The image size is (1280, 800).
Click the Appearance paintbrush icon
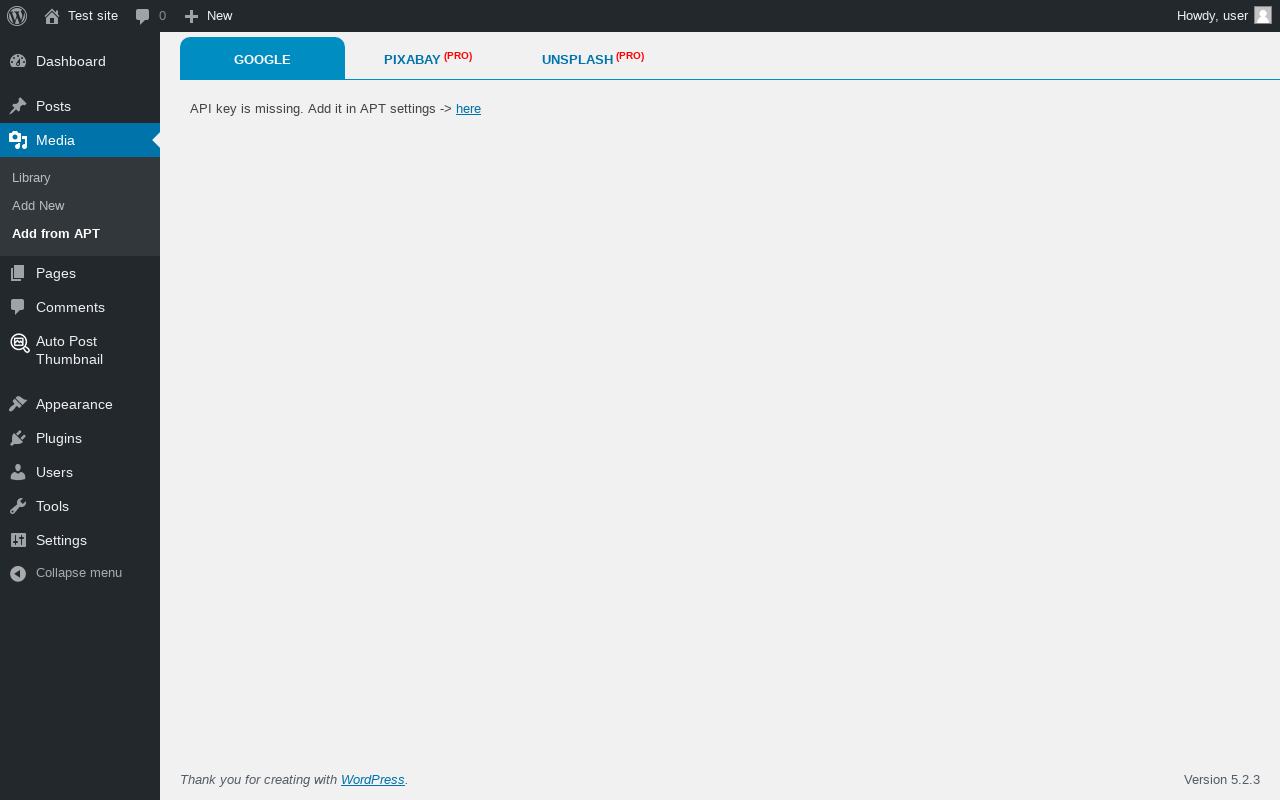click(18, 404)
